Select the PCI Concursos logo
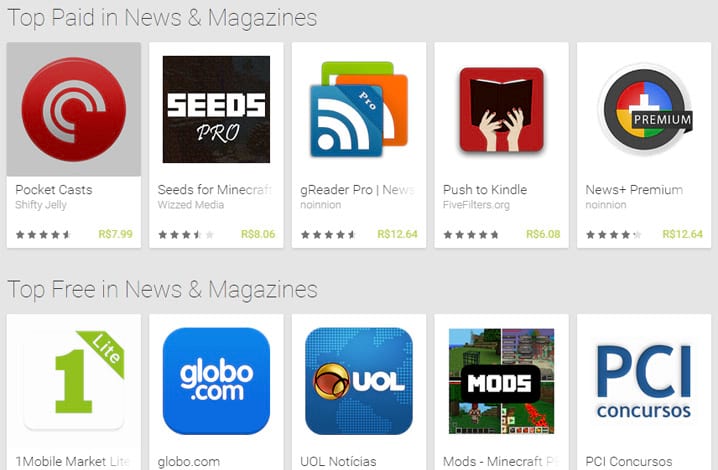This screenshot has width=718, height=470. click(644, 382)
